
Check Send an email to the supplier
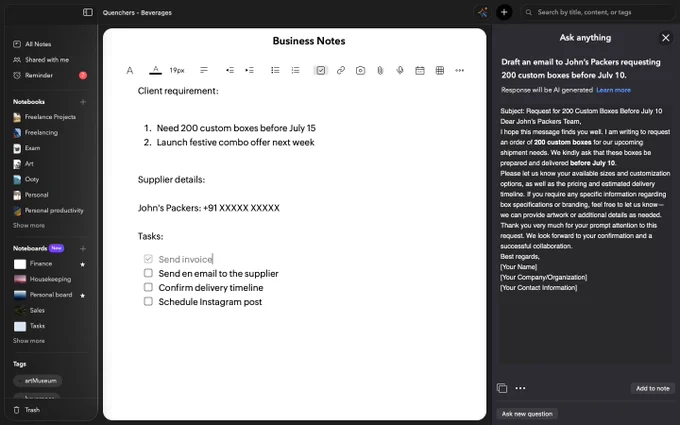click(148, 273)
